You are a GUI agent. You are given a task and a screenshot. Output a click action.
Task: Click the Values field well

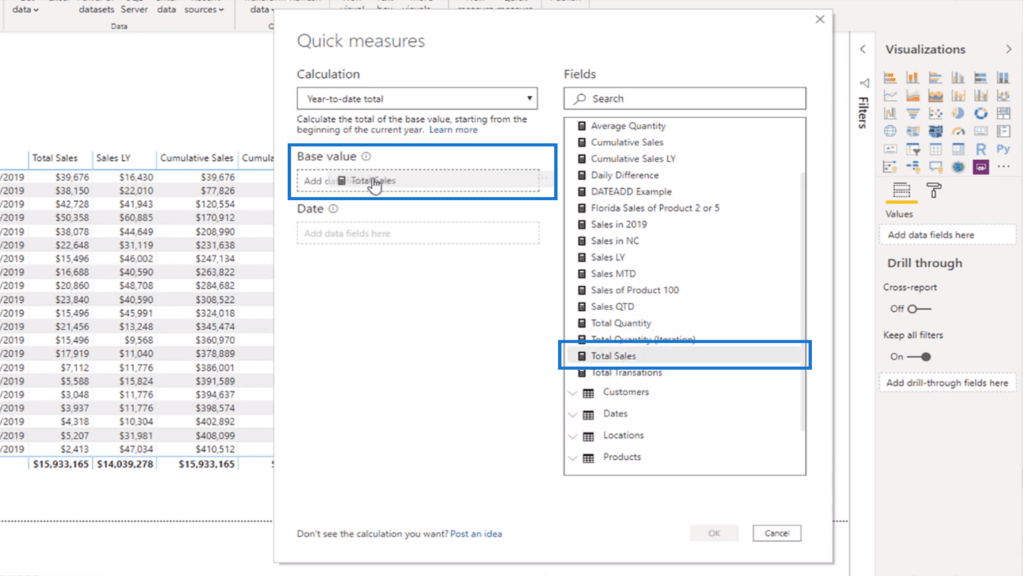pyautogui.click(x=948, y=235)
